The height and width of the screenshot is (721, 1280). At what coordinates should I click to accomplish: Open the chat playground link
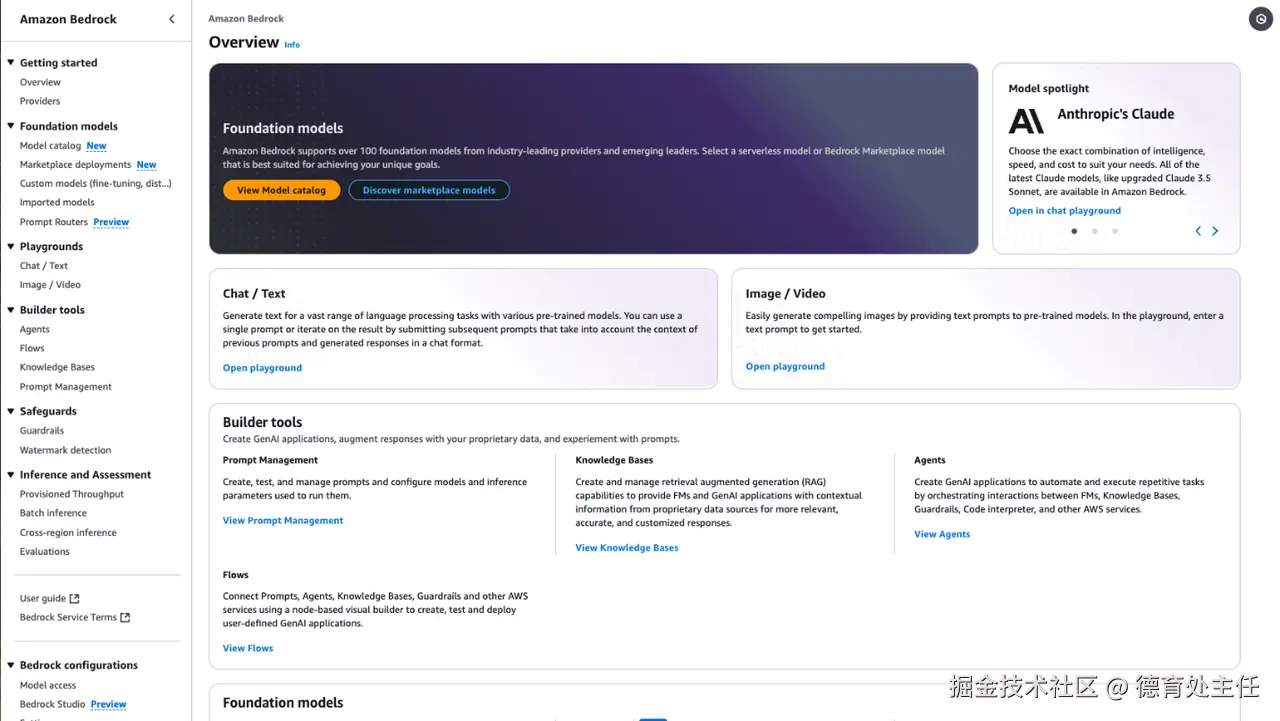[1064, 211]
